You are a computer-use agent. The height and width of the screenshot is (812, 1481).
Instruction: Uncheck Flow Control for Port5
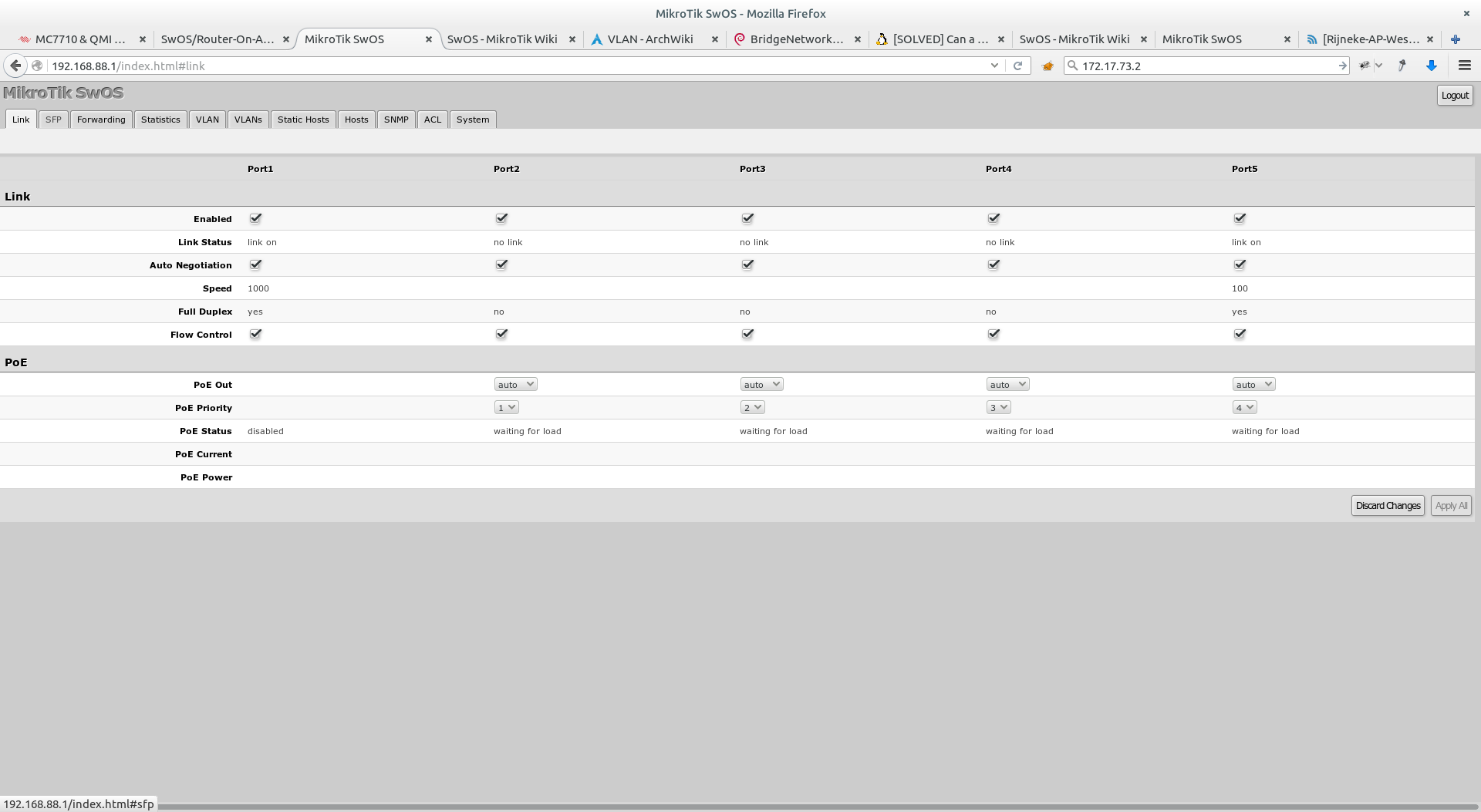coord(1240,334)
